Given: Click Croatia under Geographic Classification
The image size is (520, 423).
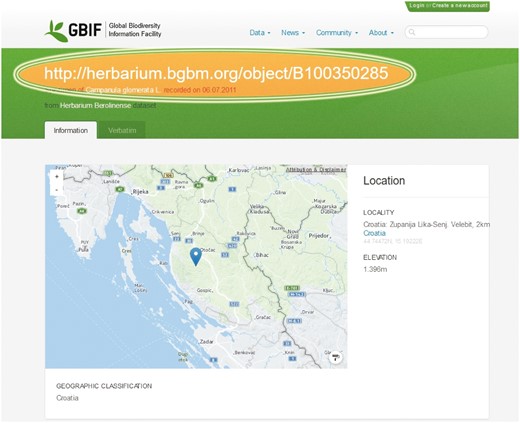Looking at the screenshot, I should pyautogui.click(x=67, y=398).
